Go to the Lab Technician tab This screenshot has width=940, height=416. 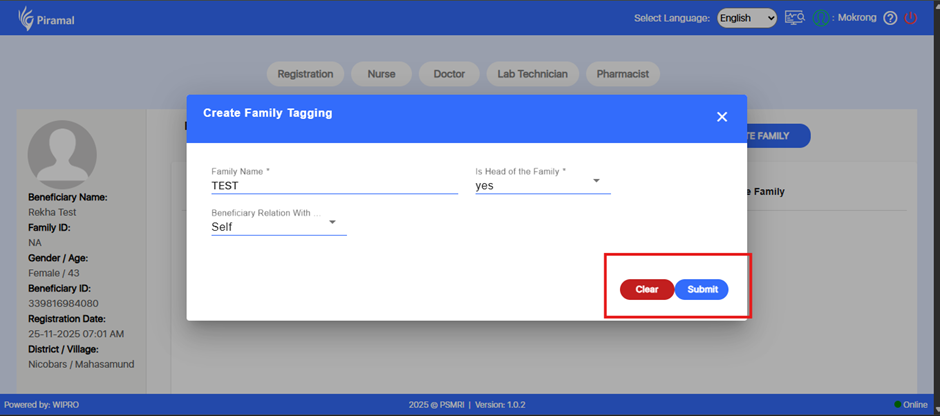pyautogui.click(x=532, y=74)
